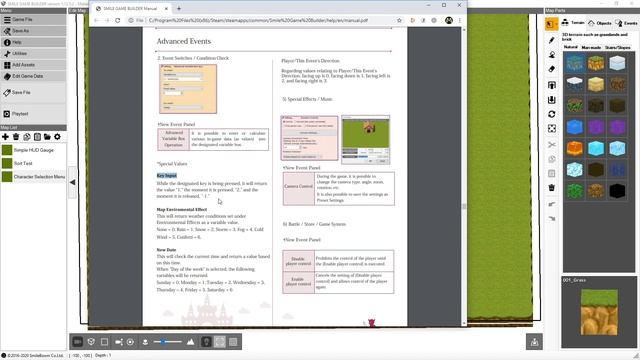The height and width of the screenshot is (360, 640).
Task: Click the browser reload button
Action: tap(118, 20)
